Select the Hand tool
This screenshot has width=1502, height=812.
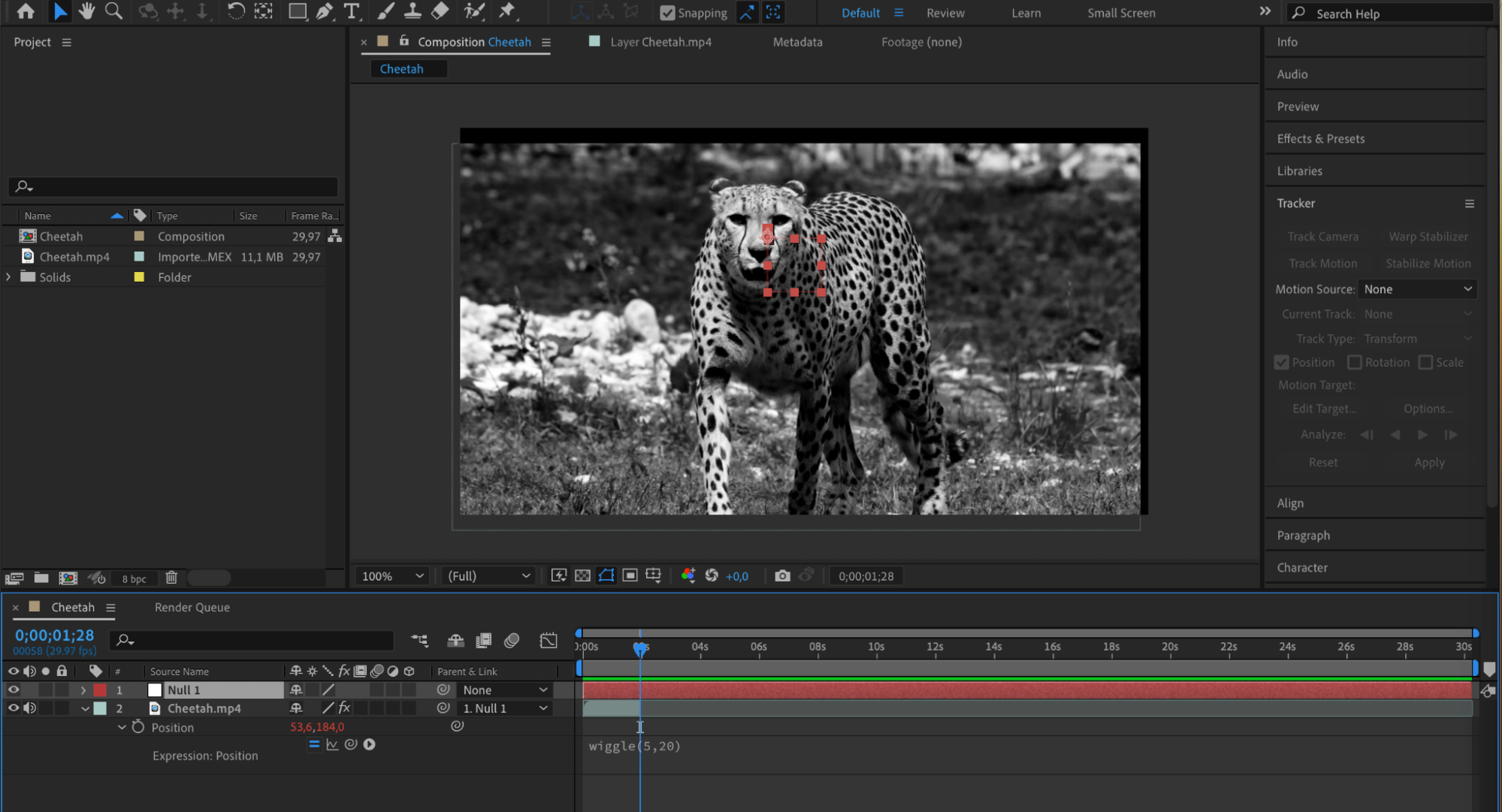[86, 11]
